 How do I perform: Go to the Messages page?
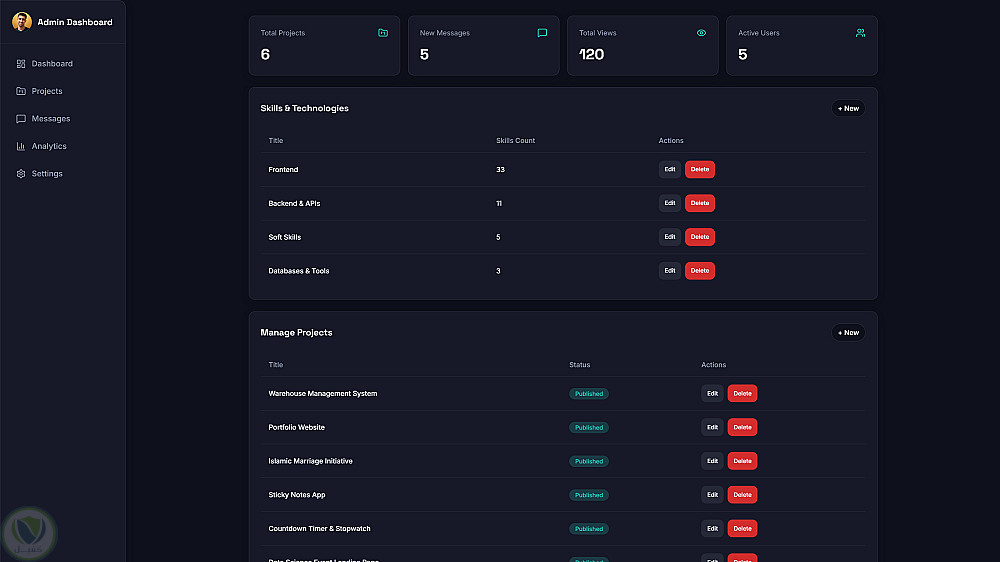coord(51,119)
